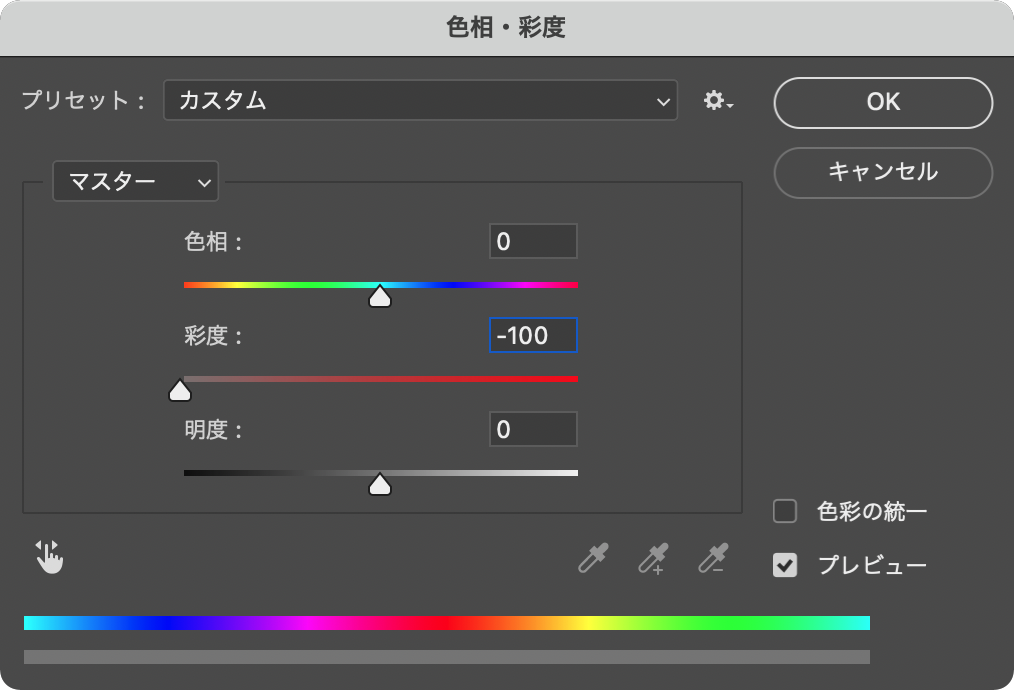Open the プリセット dropdown showing カスタム
This screenshot has height=690, width=1014.
420,101
